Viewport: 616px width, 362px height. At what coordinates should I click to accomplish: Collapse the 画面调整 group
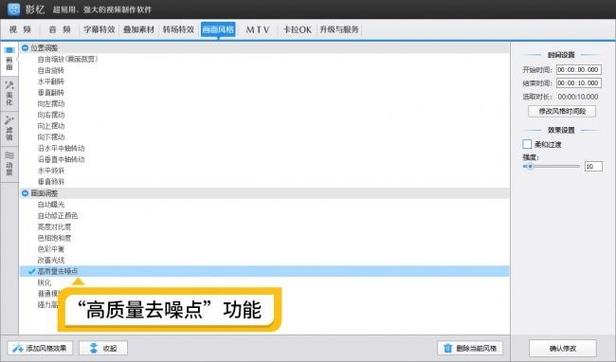coord(25,193)
